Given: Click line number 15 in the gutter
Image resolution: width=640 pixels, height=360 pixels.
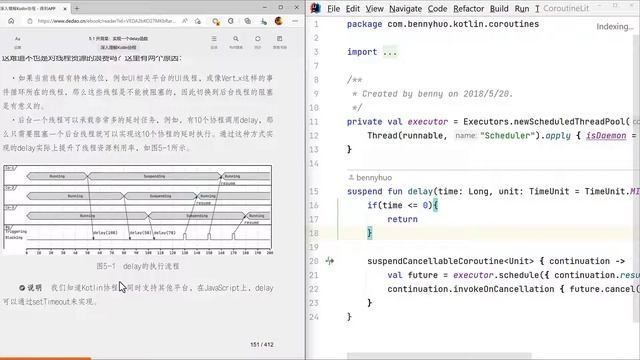Looking at the screenshot, I should coord(313,191).
